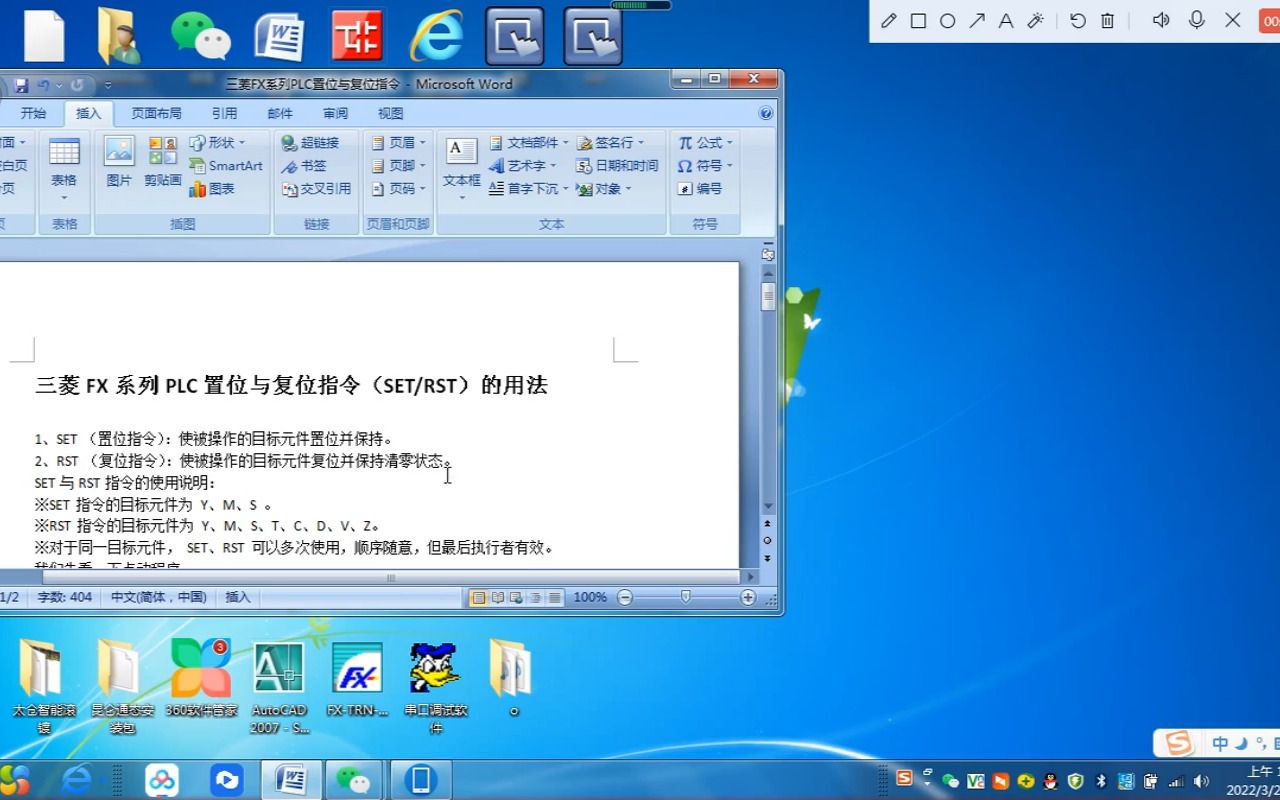This screenshot has width=1280, height=800.
Task: Save the document from the quick access toolbar
Action: click(21, 85)
